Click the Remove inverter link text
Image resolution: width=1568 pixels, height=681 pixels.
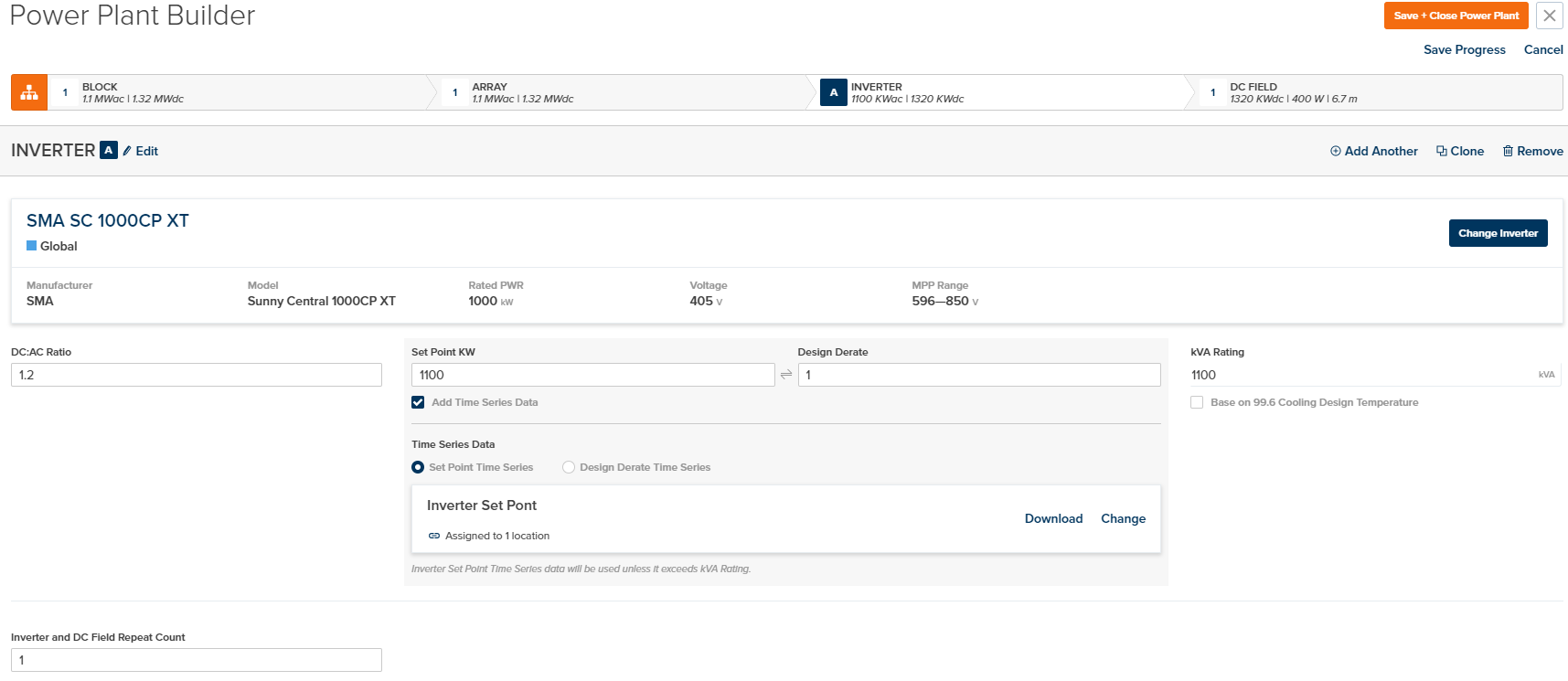1541,151
